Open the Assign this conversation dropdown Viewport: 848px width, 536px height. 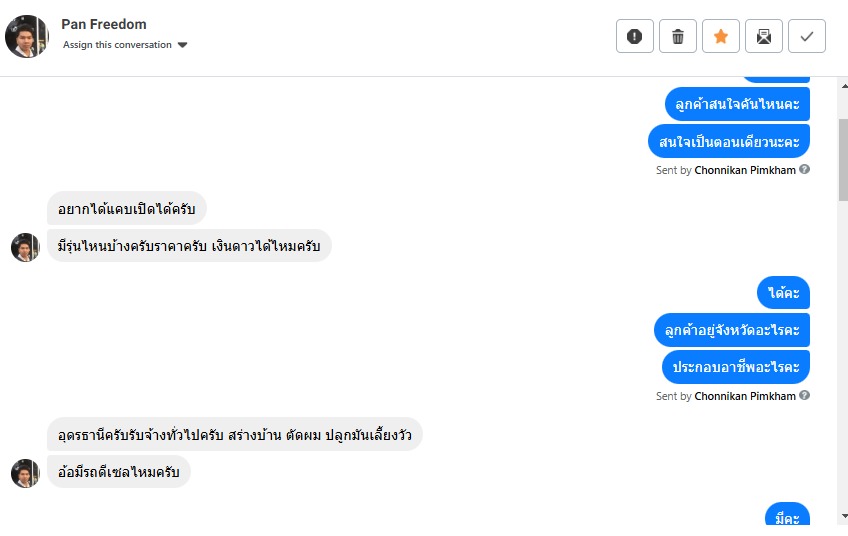click(117, 45)
